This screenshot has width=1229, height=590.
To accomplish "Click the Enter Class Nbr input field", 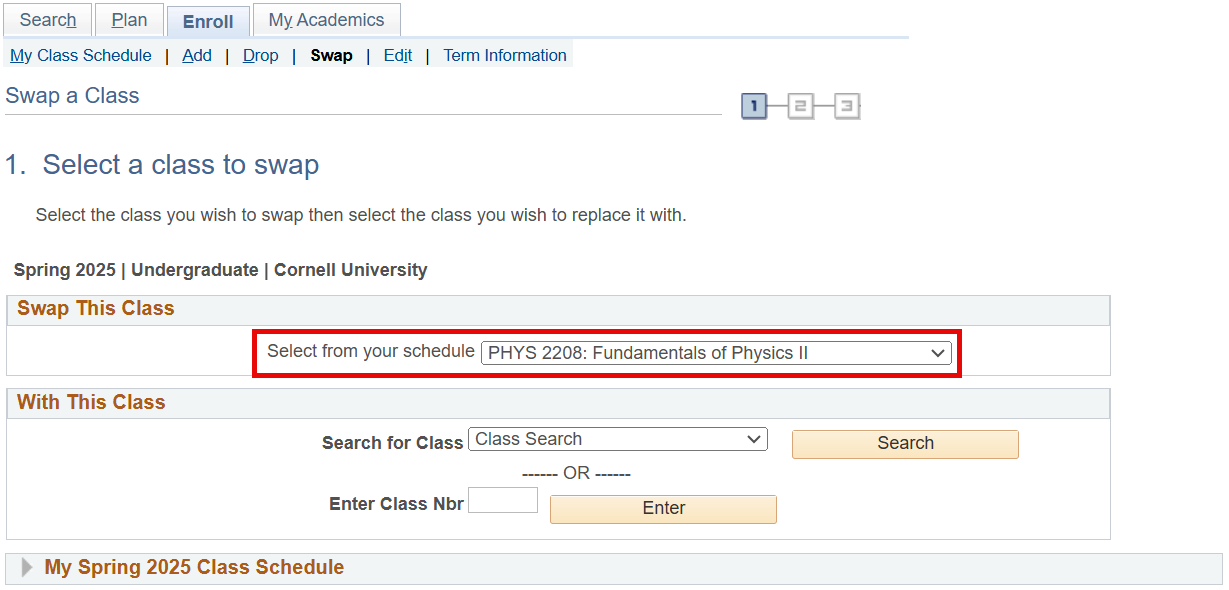I will tap(503, 500).
